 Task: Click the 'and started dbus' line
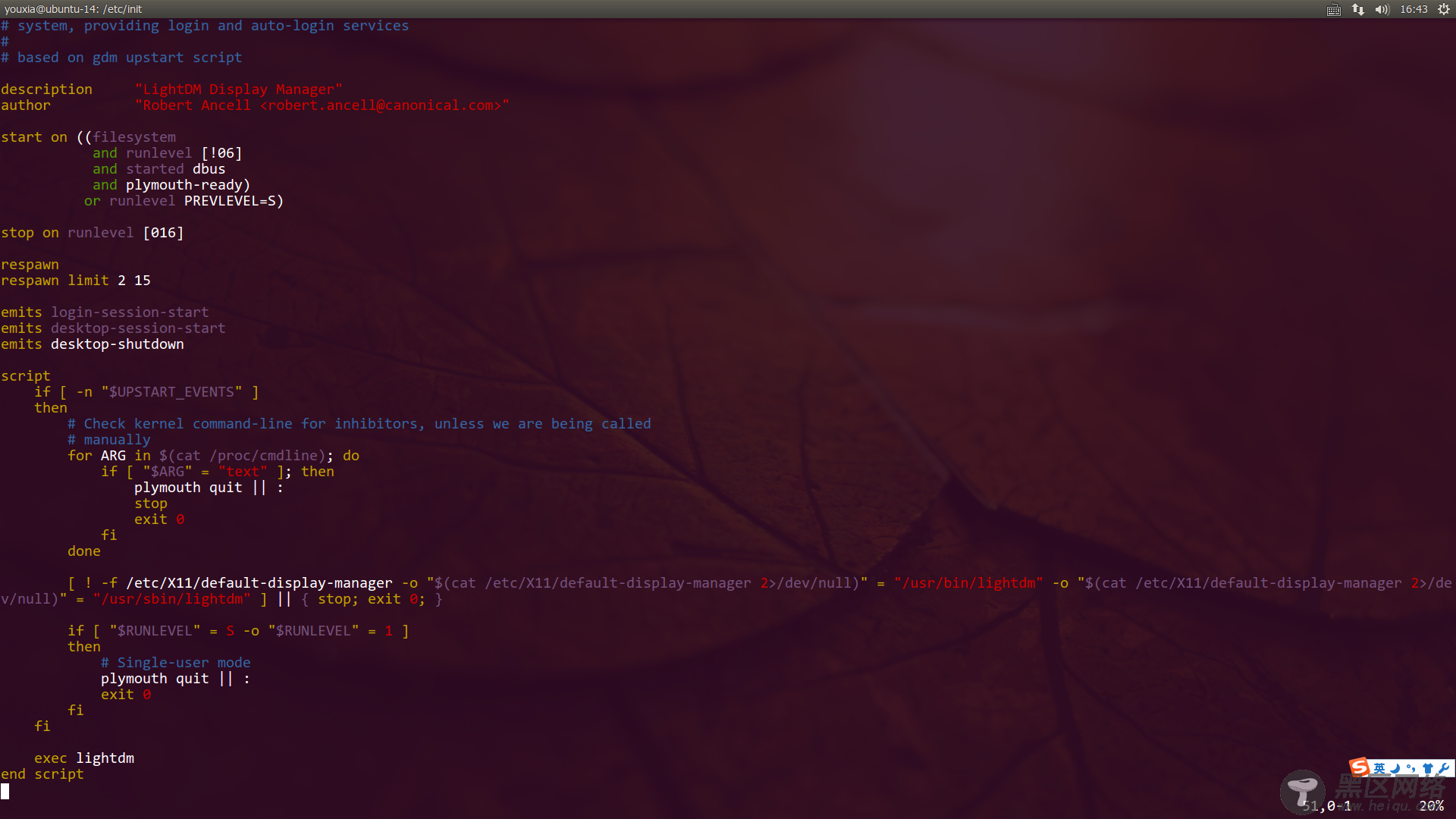[x=159, y=169]
